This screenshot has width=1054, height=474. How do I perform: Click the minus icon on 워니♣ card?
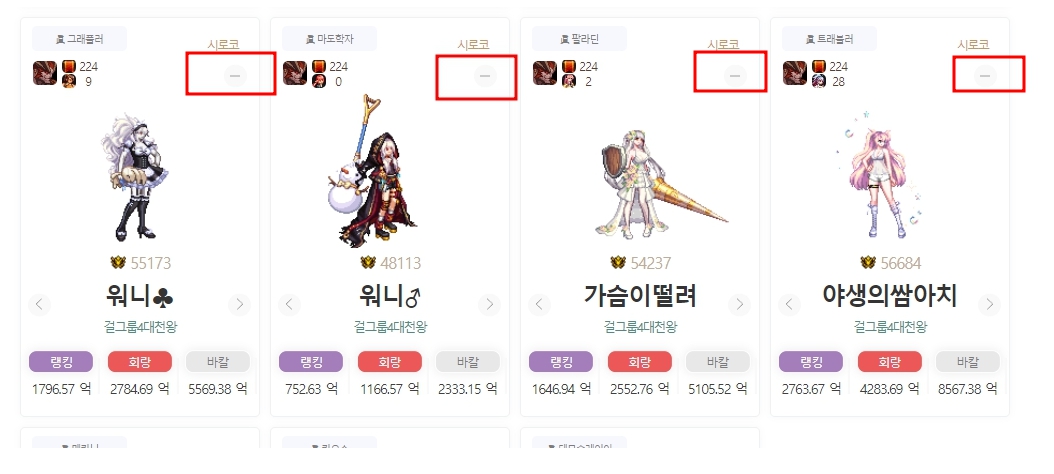(235, 75)
